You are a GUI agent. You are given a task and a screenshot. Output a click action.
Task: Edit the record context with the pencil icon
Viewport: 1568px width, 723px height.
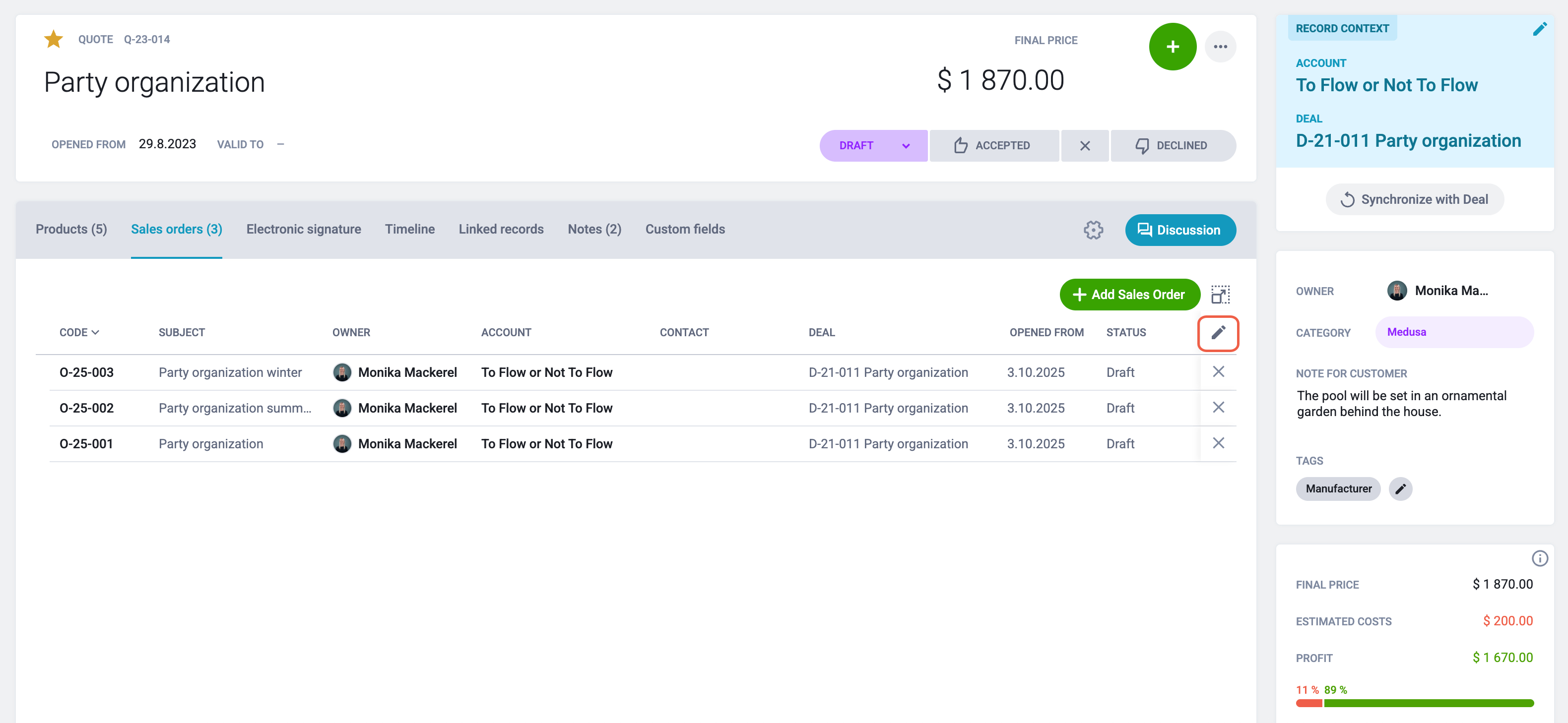[1539, 29]
